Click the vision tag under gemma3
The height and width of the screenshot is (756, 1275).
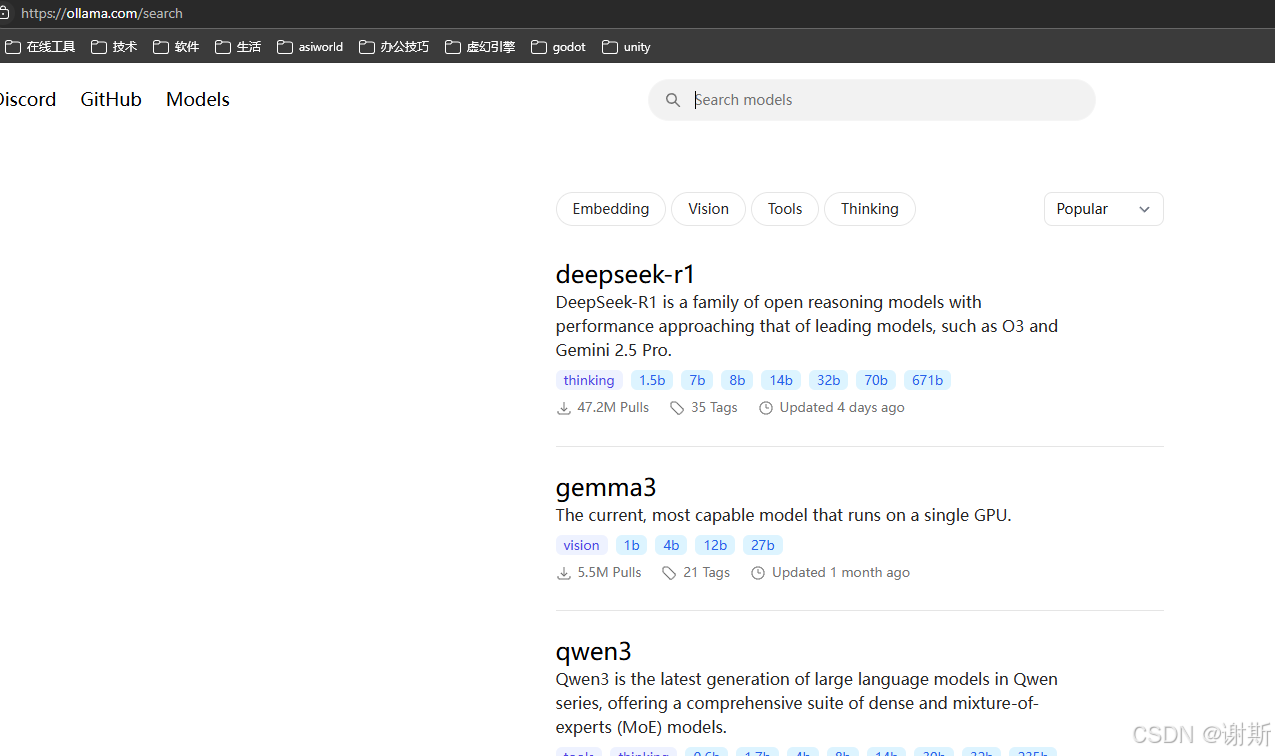pyautogui.click(x=582, y=545)
